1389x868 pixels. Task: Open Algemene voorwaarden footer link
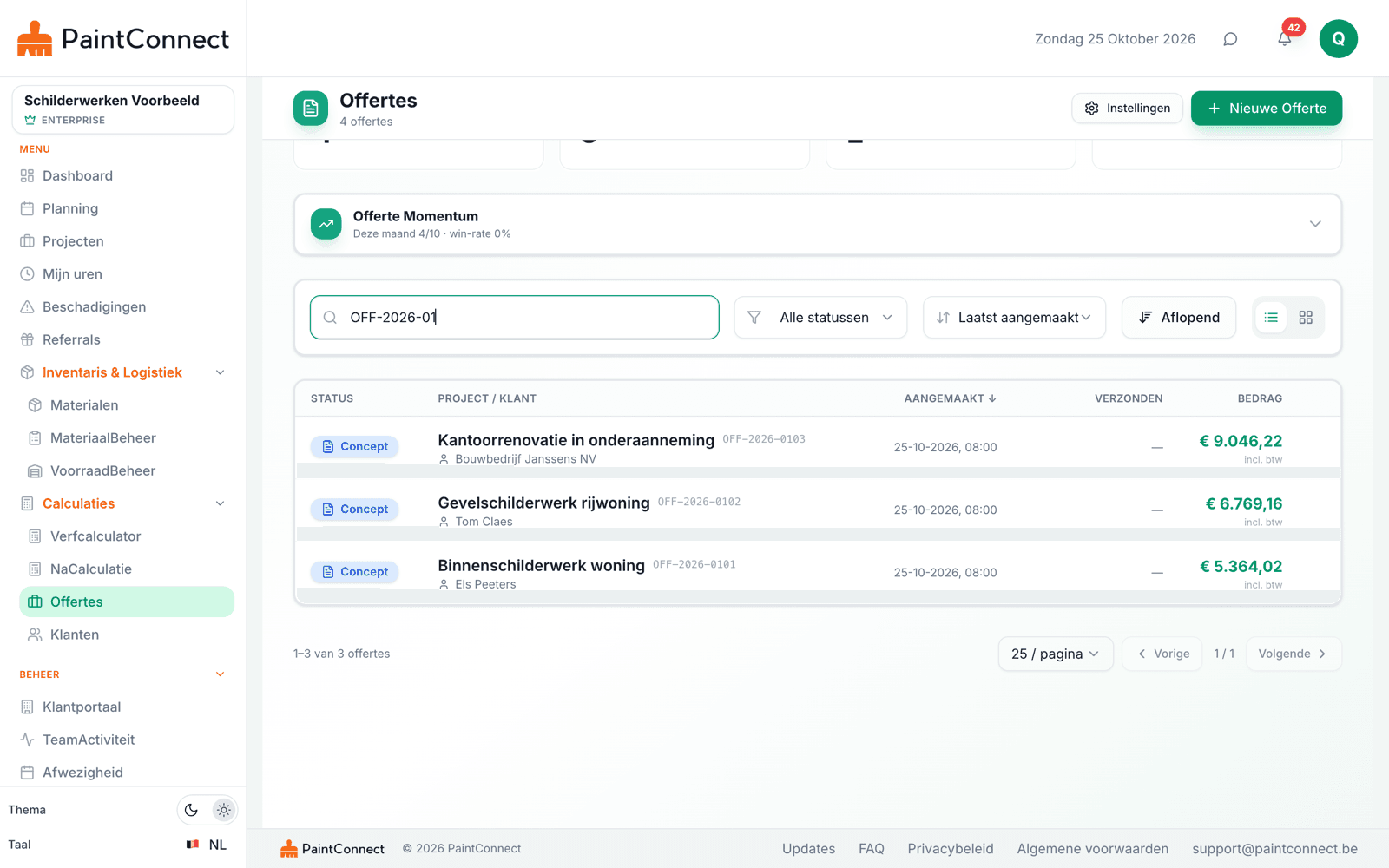pos(1092,849)
